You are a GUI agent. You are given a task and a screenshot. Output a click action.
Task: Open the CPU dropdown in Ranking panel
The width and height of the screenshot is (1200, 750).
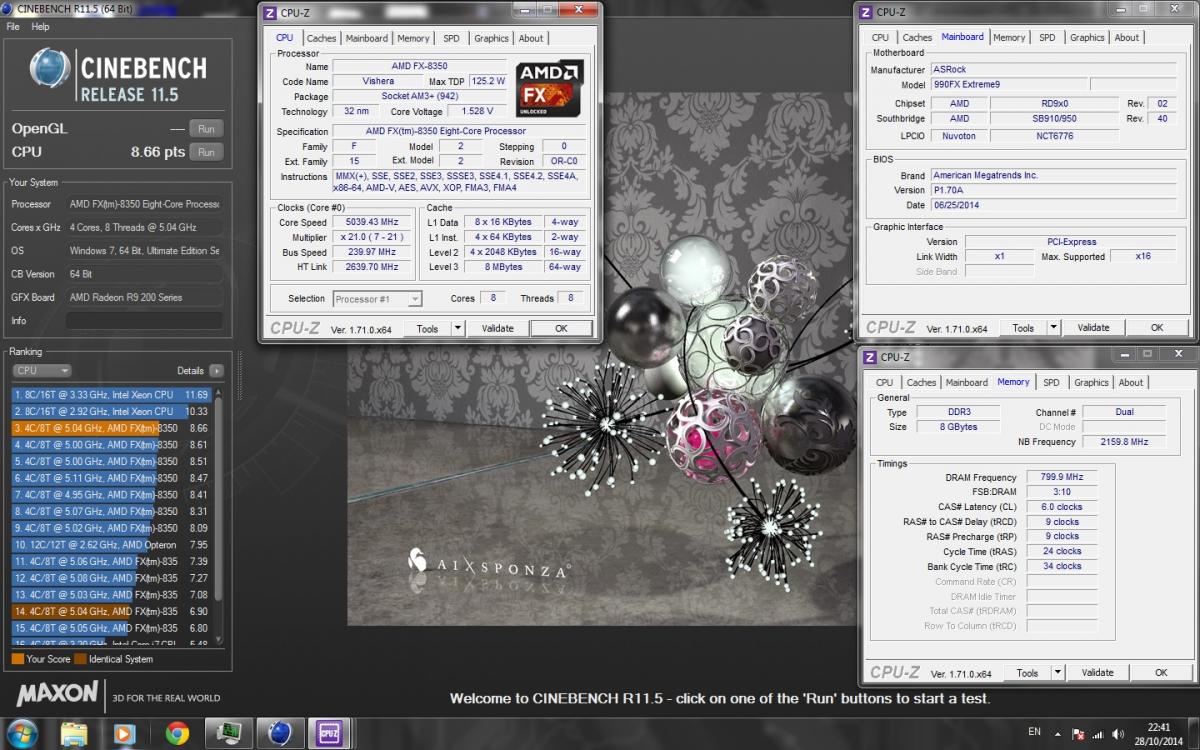click(41, 370)
